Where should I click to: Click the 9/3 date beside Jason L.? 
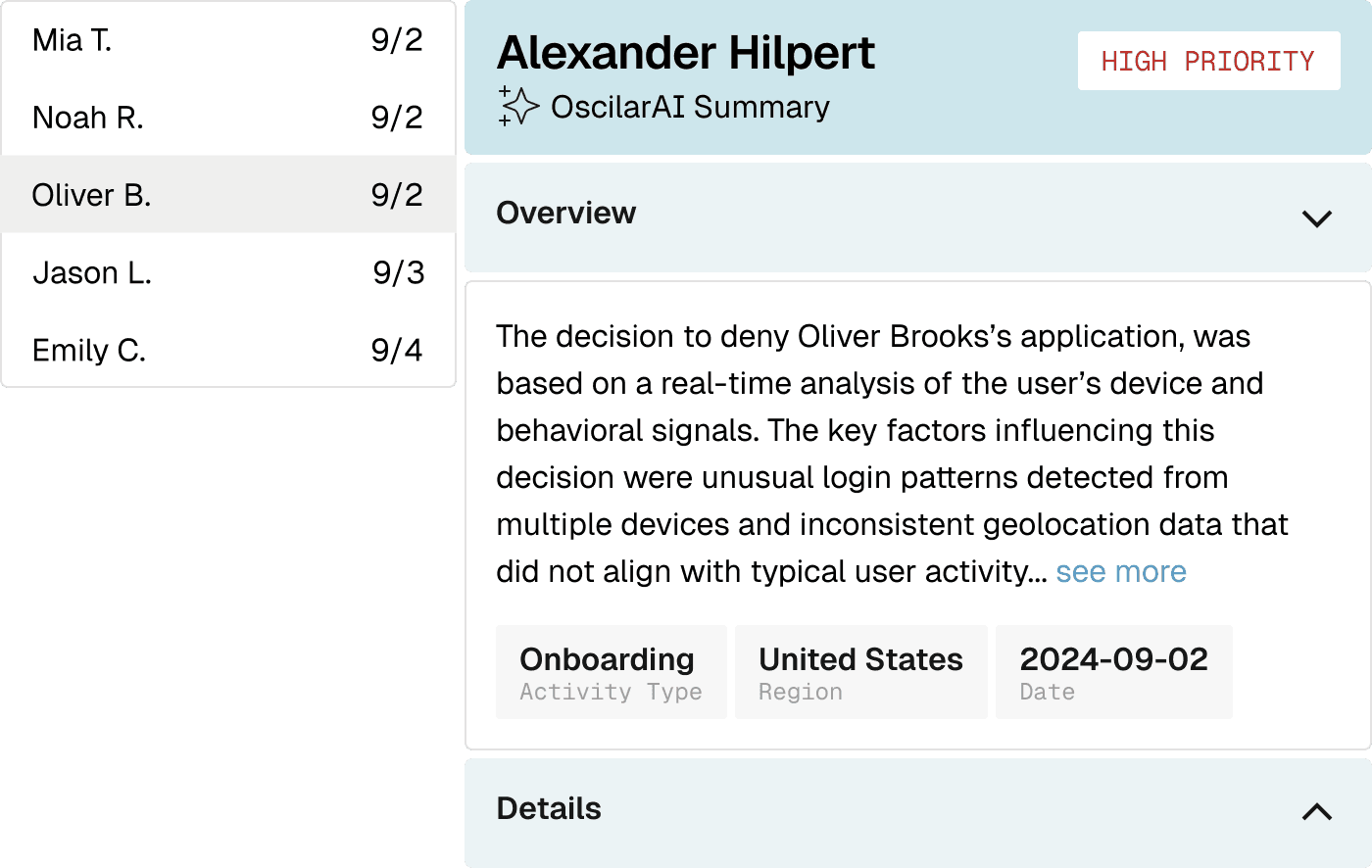pyautogui.click(x=399, y=272)
